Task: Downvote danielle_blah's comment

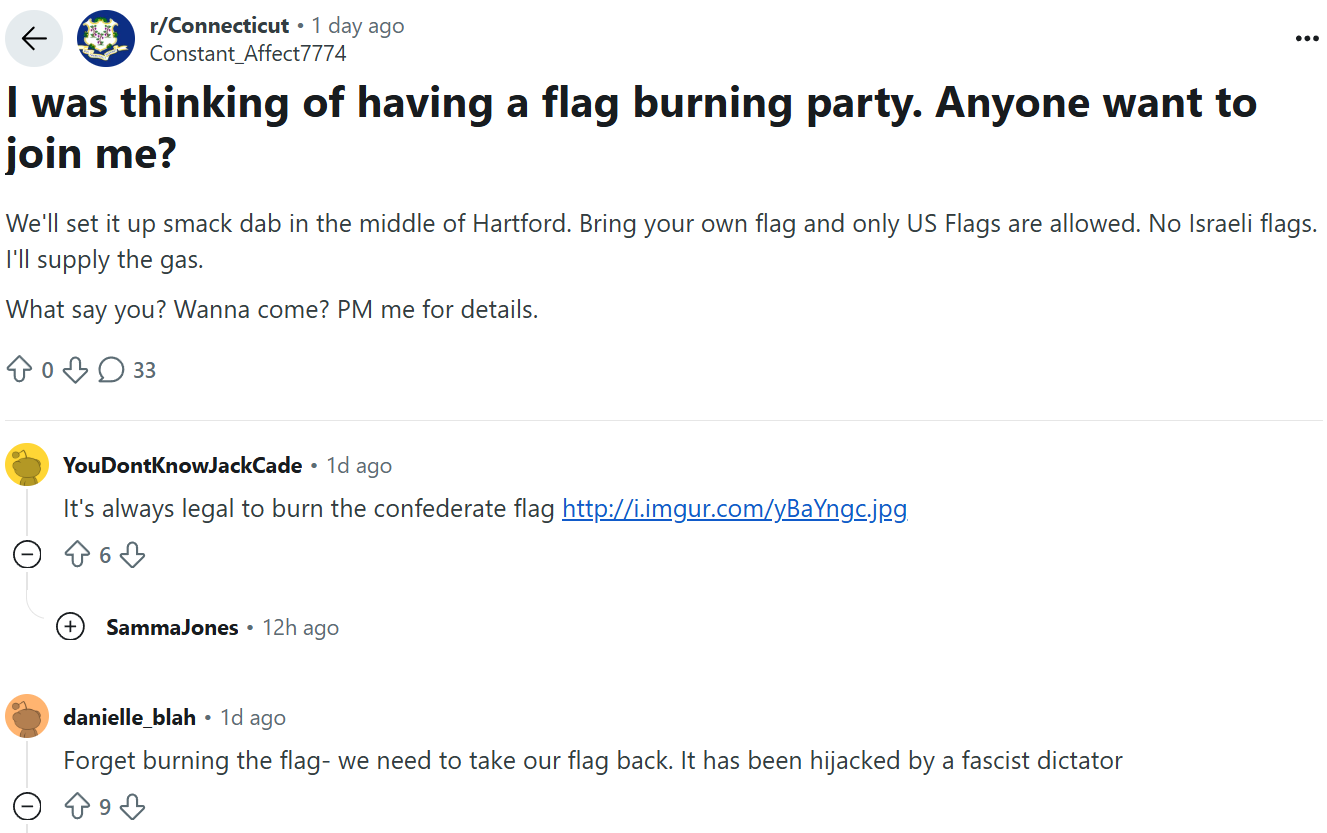Action: 132,806
